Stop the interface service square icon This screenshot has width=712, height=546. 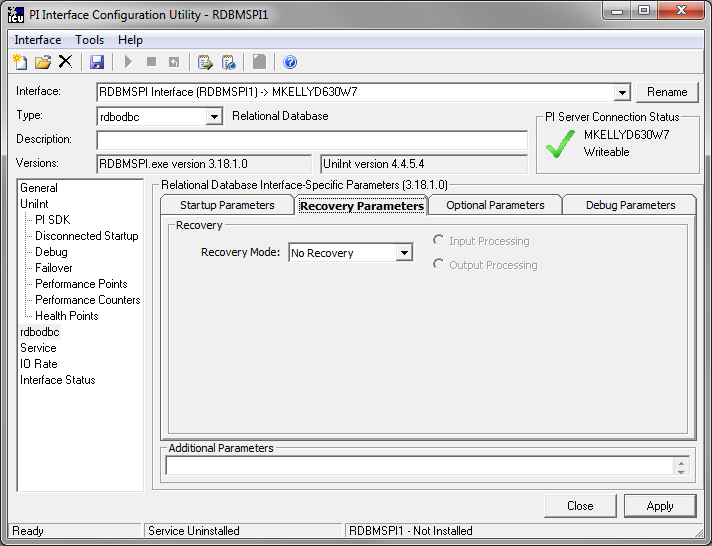click(151, 62)
